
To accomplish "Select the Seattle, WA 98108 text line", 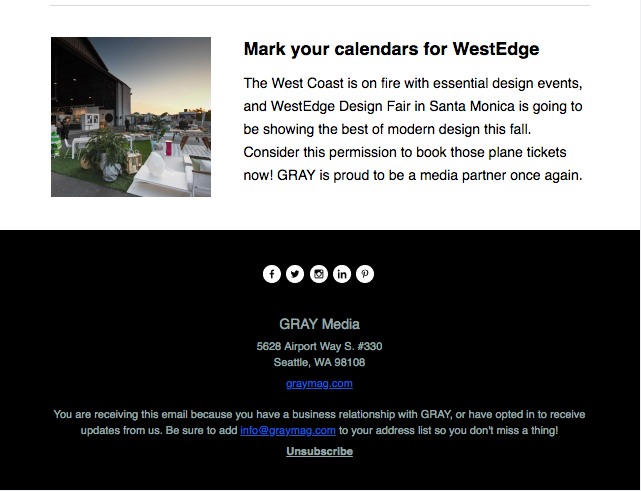I will (x=319, y=362).
